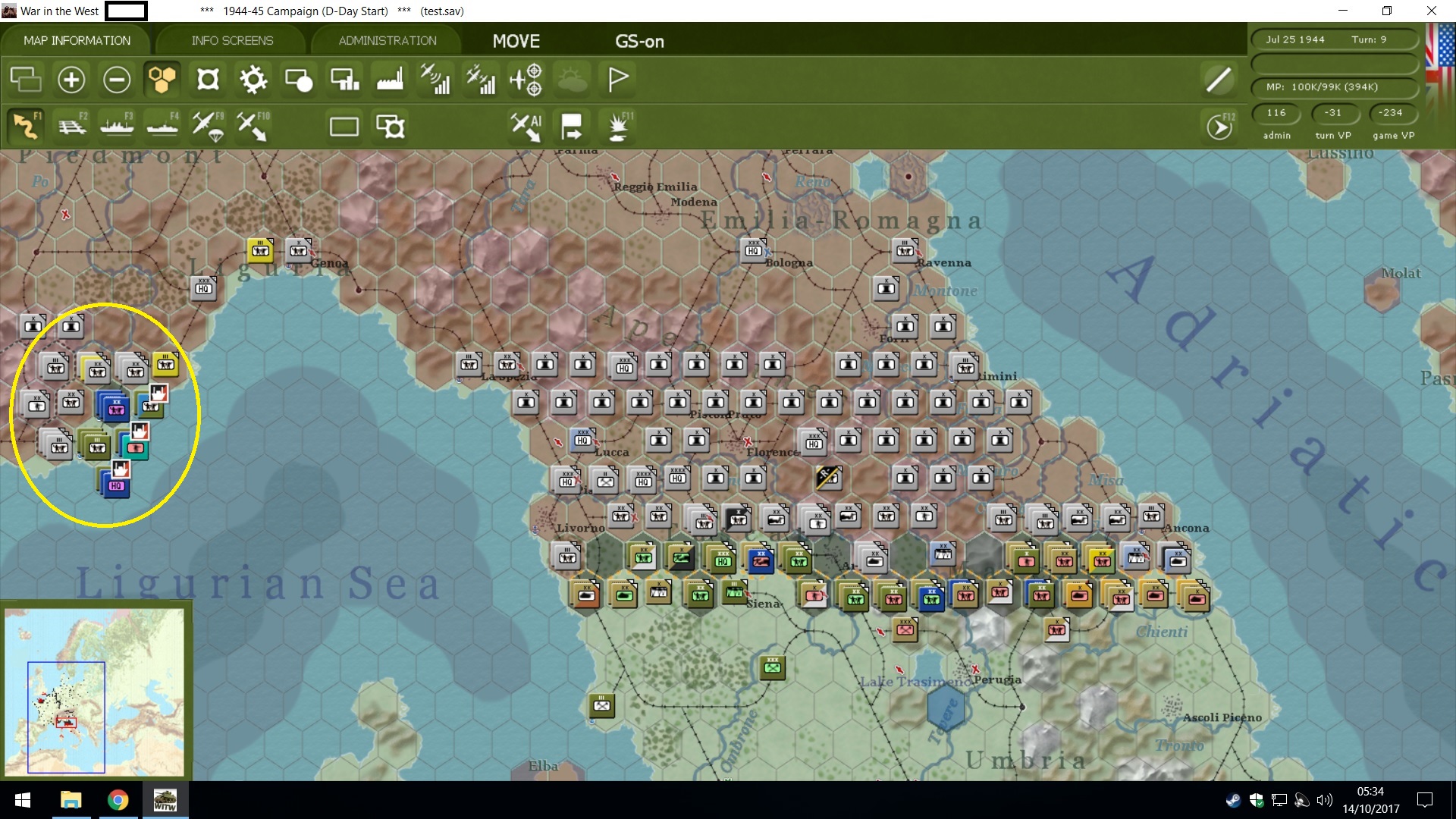This screenshot has width=1456, height=819.
Task: Click the end turn arrow (F12)
Action: point(1219,127)
